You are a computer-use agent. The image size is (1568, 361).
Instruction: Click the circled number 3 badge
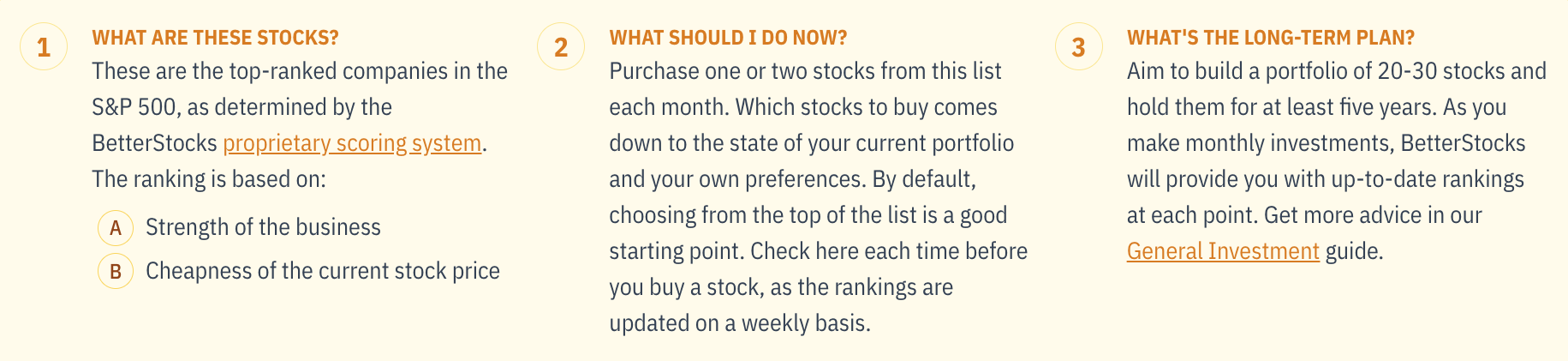click(x=1078, y=46)
